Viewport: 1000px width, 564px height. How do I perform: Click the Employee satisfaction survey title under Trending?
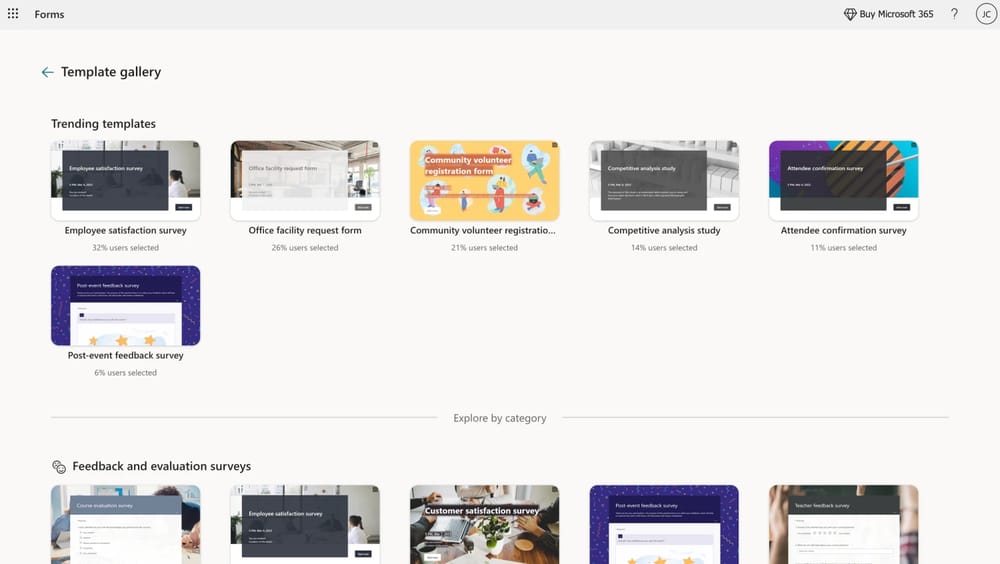(125, 230)
